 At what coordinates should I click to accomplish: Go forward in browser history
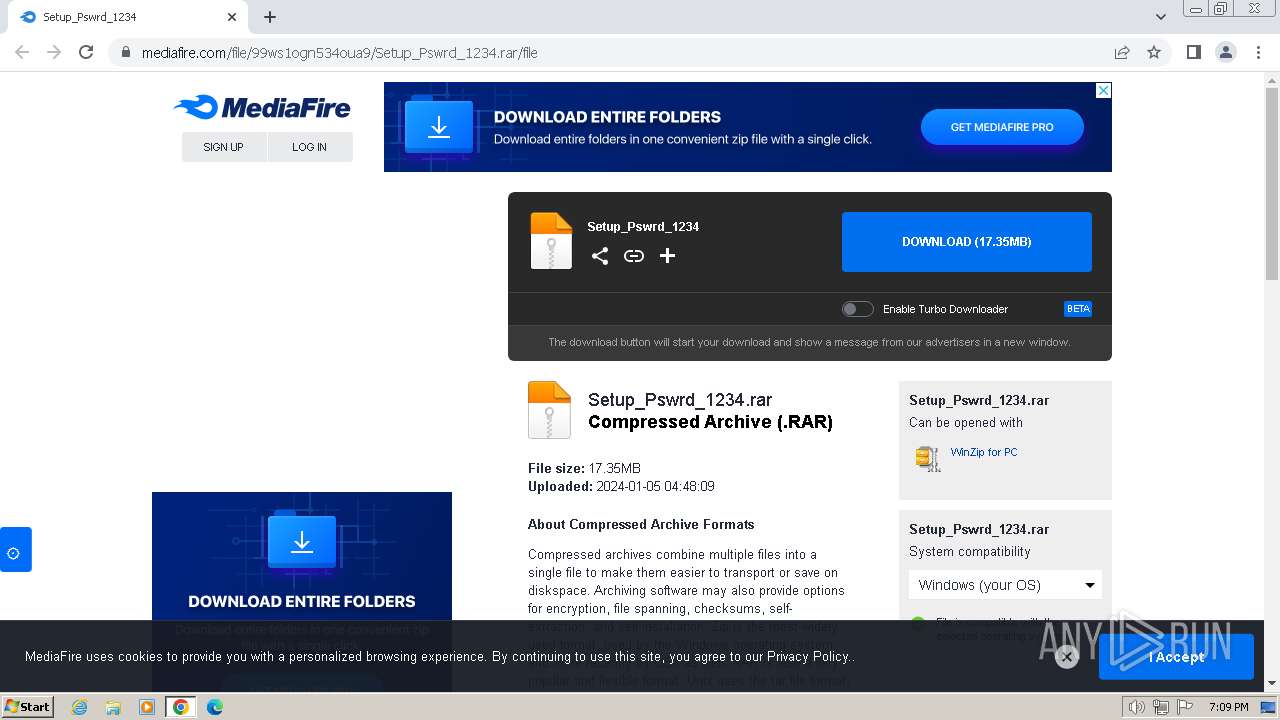point(54,52)
